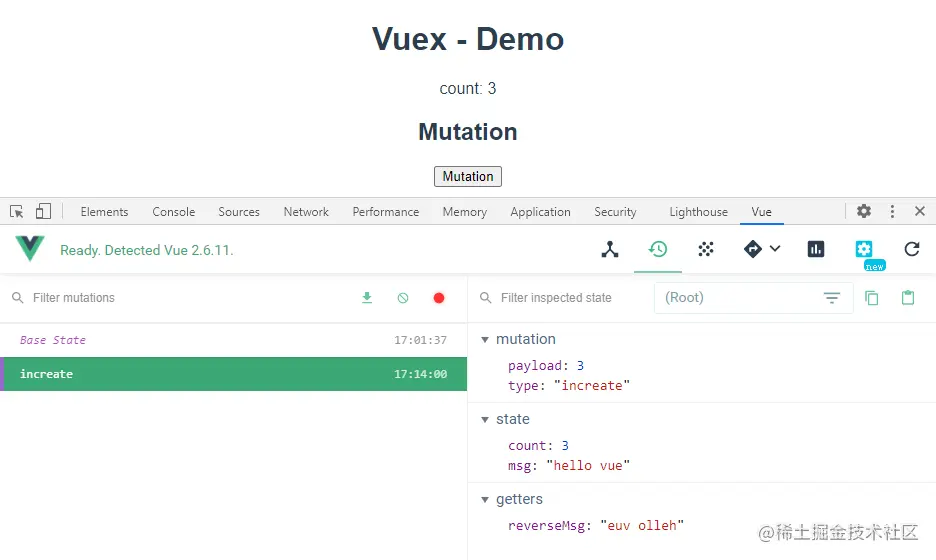Switch to the Console tab
The image size is (936, 560).
[174, 212]
